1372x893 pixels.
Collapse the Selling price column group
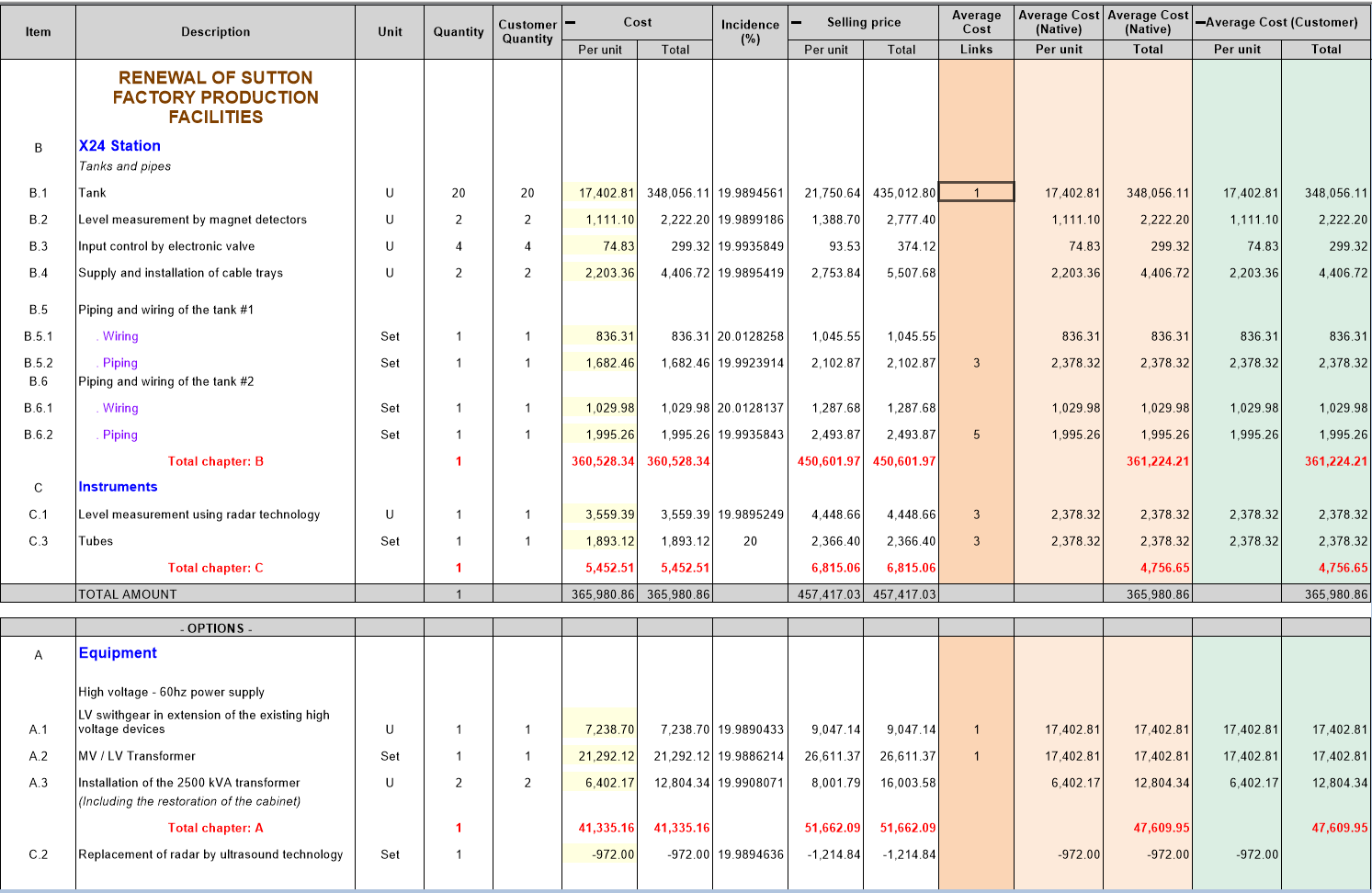click(x=797, y=22)
